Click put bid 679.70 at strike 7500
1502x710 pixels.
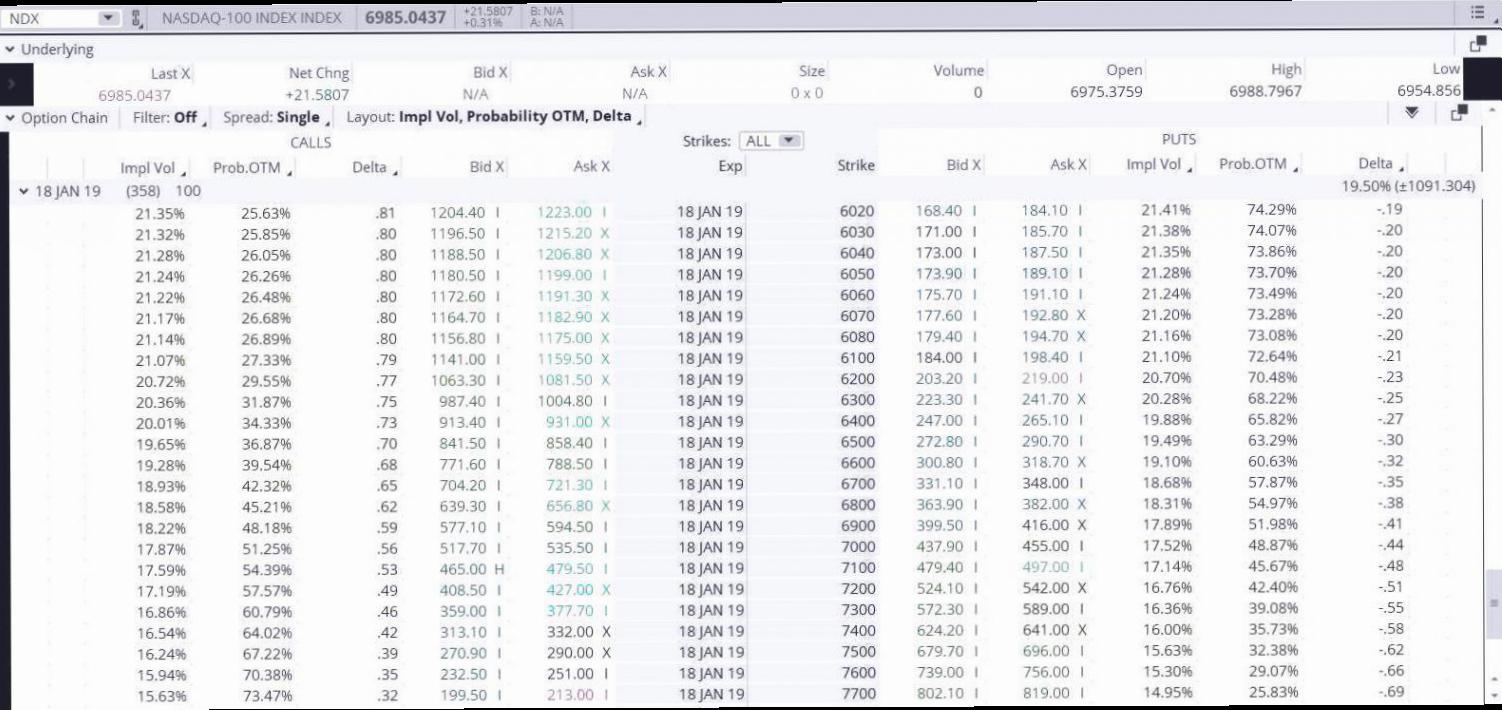pos(939,651)
